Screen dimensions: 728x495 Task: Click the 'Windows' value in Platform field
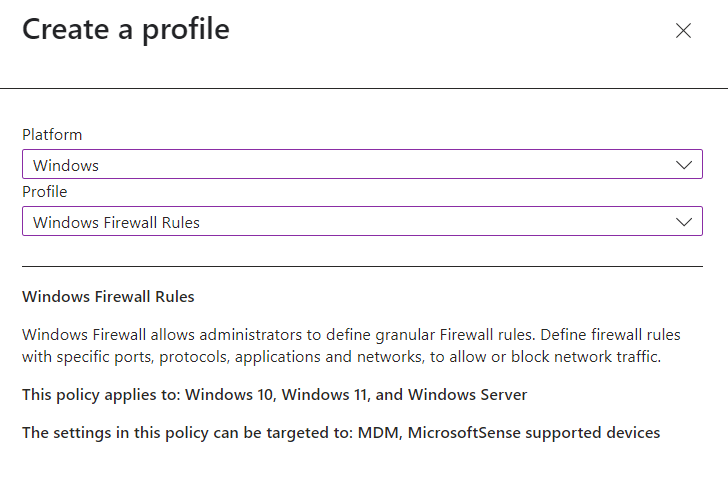[x=66, y=166]
